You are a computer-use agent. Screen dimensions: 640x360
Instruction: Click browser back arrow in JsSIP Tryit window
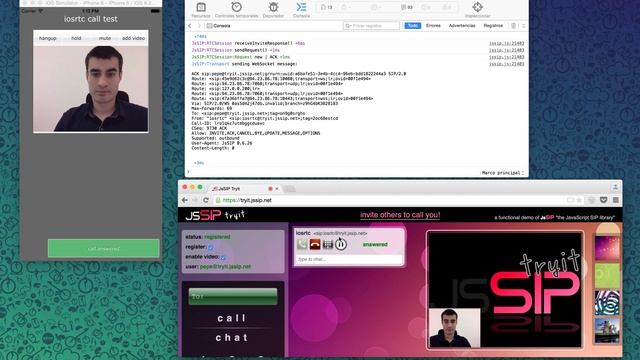point(185,200)
